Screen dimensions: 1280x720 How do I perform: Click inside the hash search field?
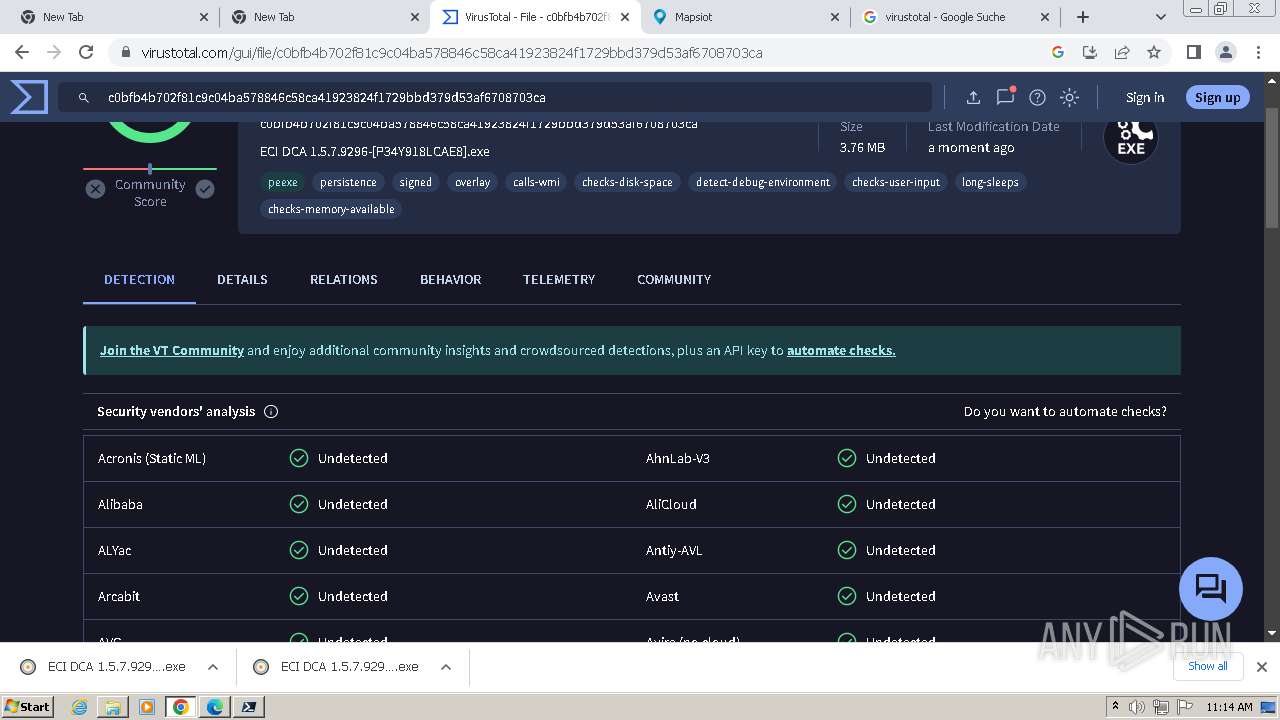(495, 97)
